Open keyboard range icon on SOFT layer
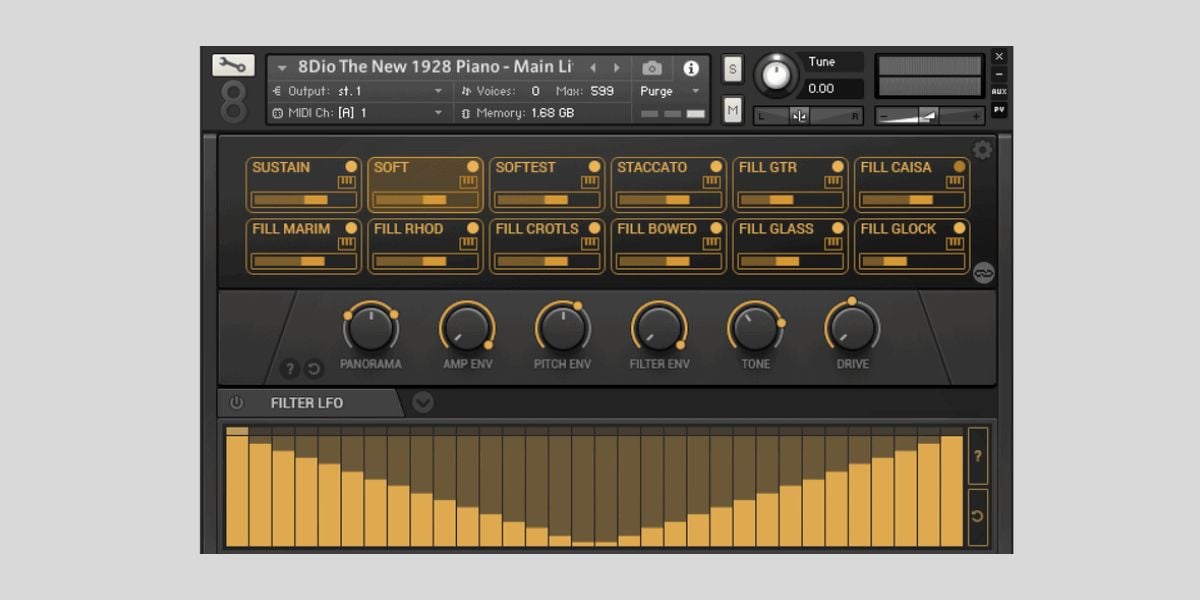This screenshot has height=600, width=1200. [469, 182]
